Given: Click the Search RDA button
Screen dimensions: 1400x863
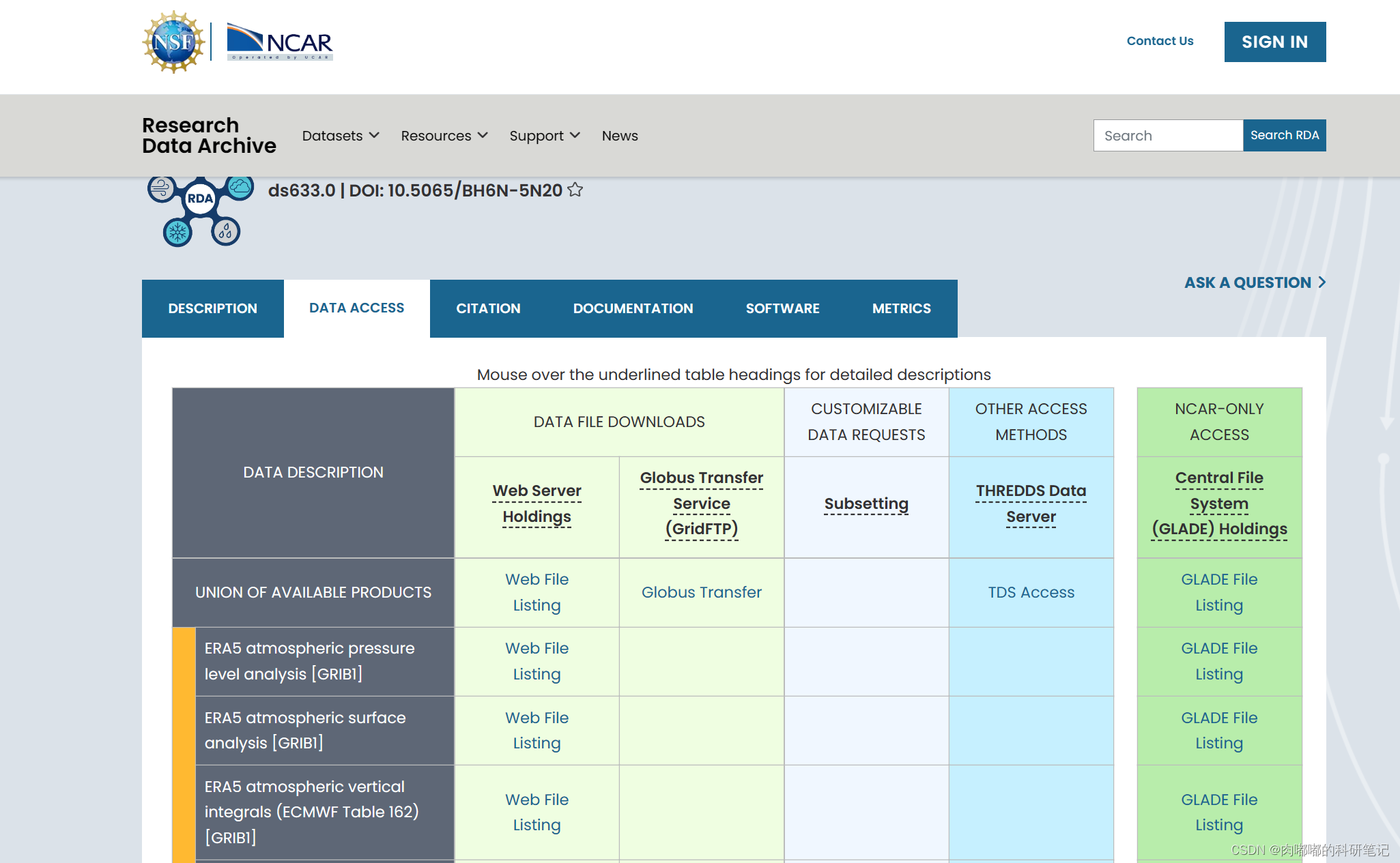Looking at the screenshot, I should click(1284, 135).
